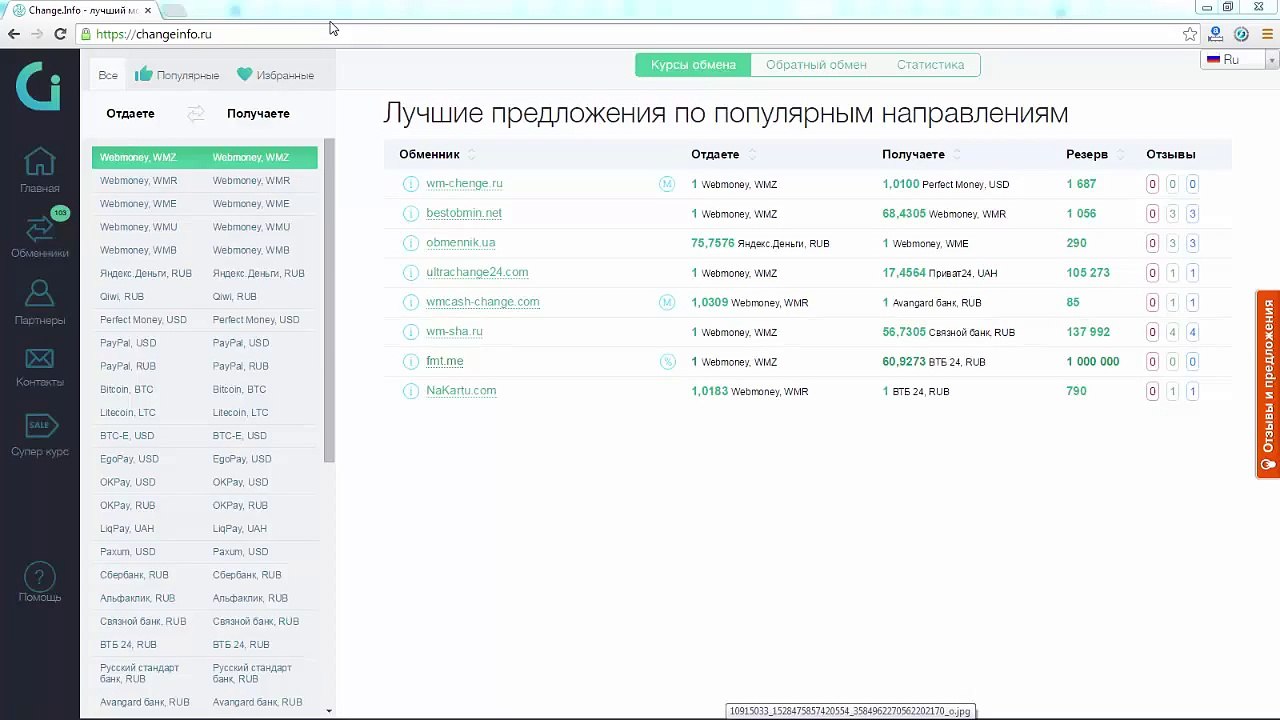Click the address bar with changeinfo.ru
The height and width of the screenshot is (720, 1280).
(x=630, y=34)
